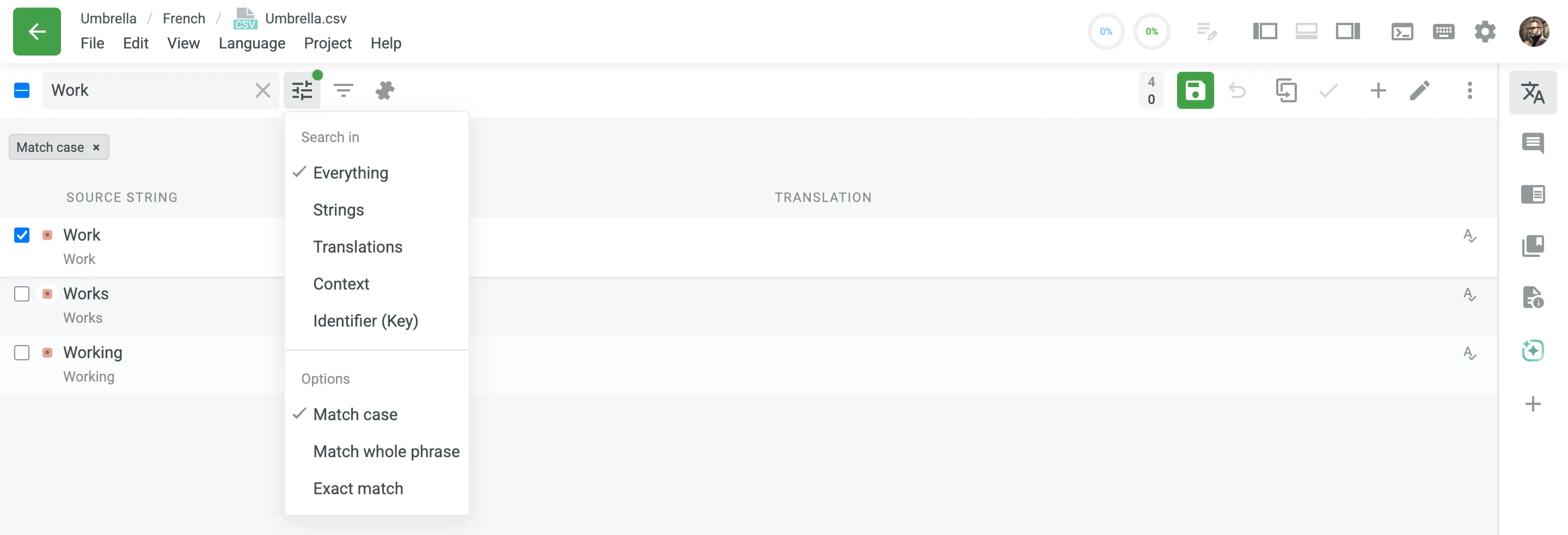Image resolution: width=1568 pixels, height=535 pixels.
Task: Open the File menu
Action: tap(93, 42)
